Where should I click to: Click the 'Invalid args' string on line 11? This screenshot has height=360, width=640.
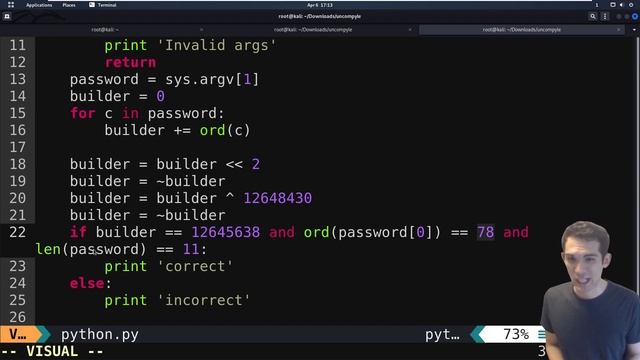point(216,45)
